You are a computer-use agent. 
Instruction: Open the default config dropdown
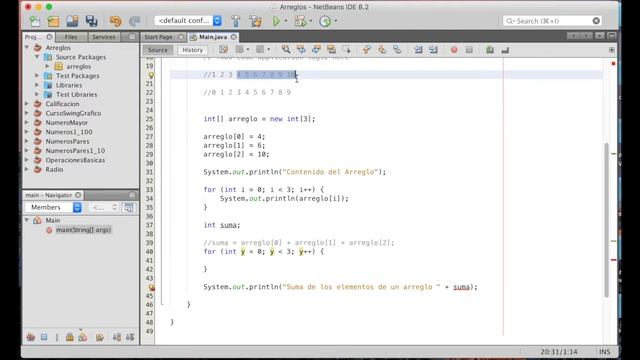tap(217, 20)
